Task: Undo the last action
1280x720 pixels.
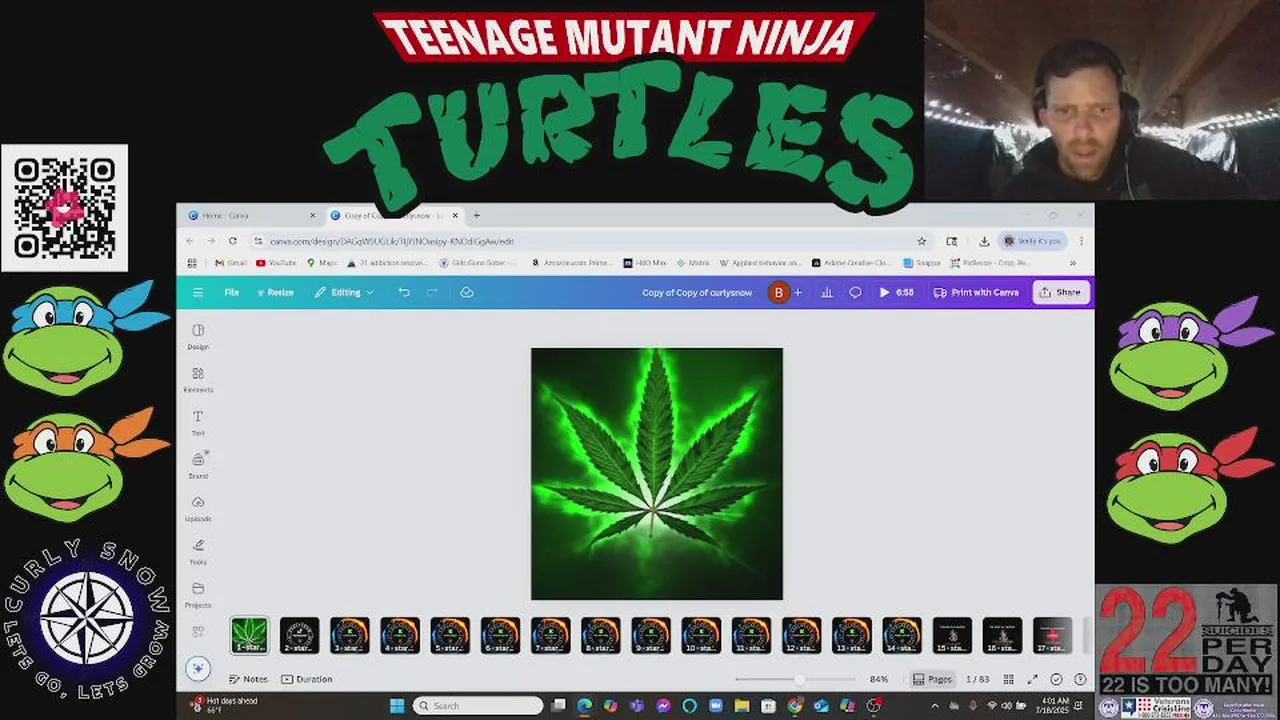Action: pos(404,292)
